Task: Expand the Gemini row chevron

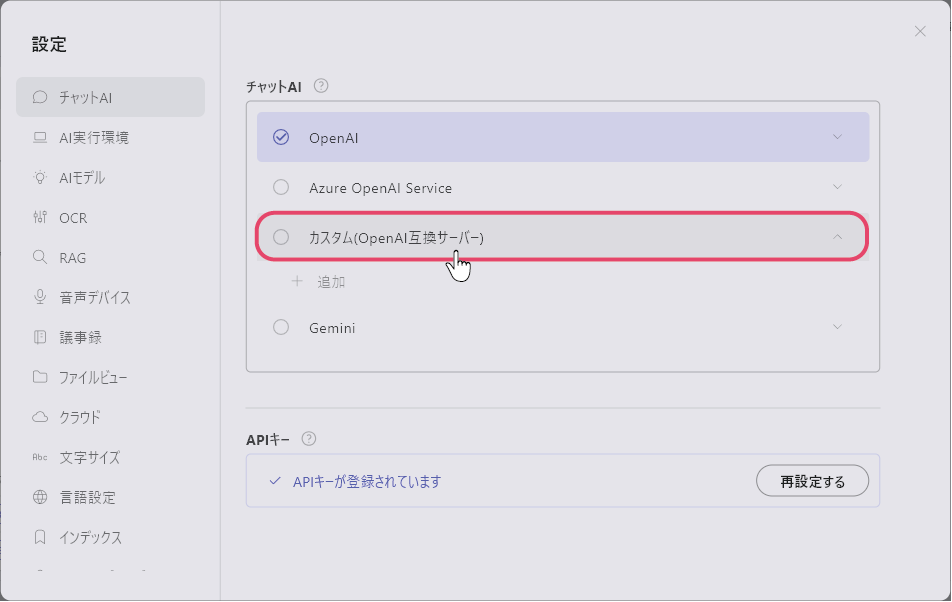Action: (x=837, y=327)
